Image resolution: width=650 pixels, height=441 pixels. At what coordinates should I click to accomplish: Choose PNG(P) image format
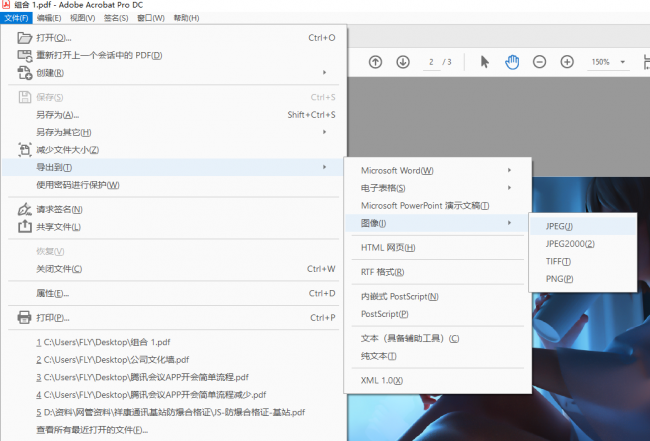click(x=583, y=279)
